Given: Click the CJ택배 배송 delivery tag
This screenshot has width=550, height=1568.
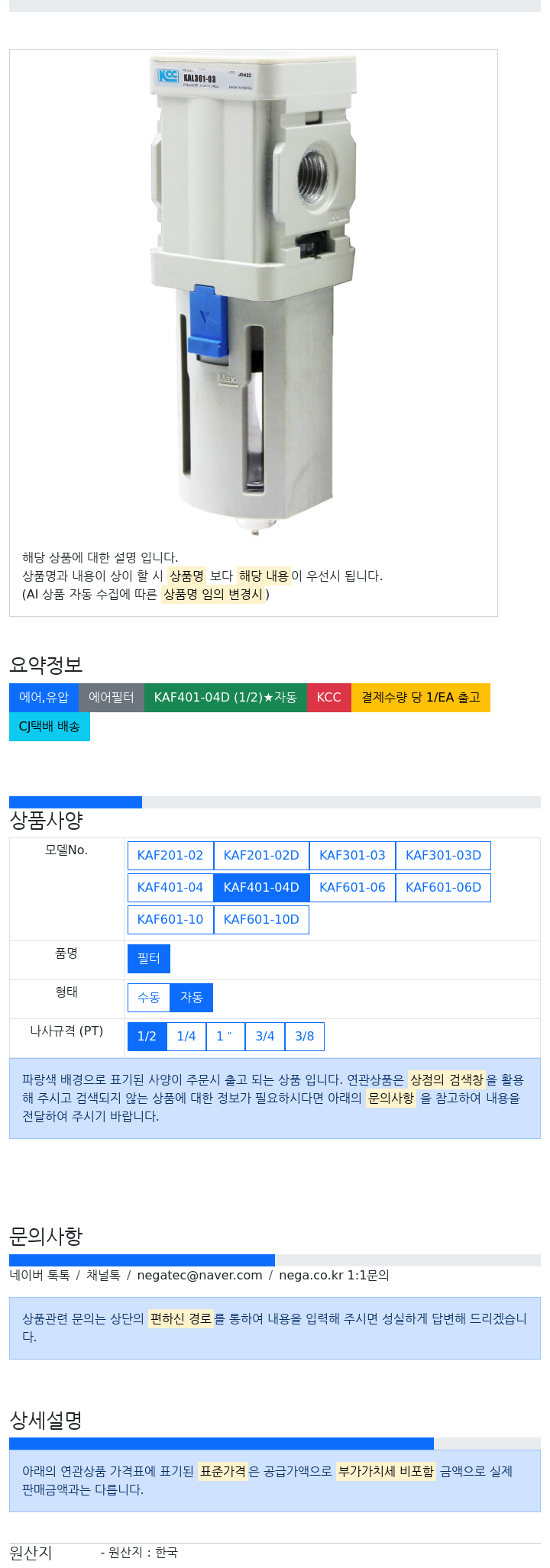Looking at the screenshot, I should click(50, 727).
